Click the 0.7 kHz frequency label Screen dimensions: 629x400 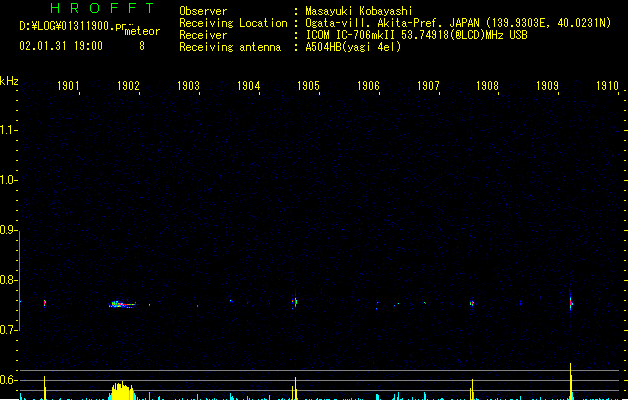tap(8, 330)
